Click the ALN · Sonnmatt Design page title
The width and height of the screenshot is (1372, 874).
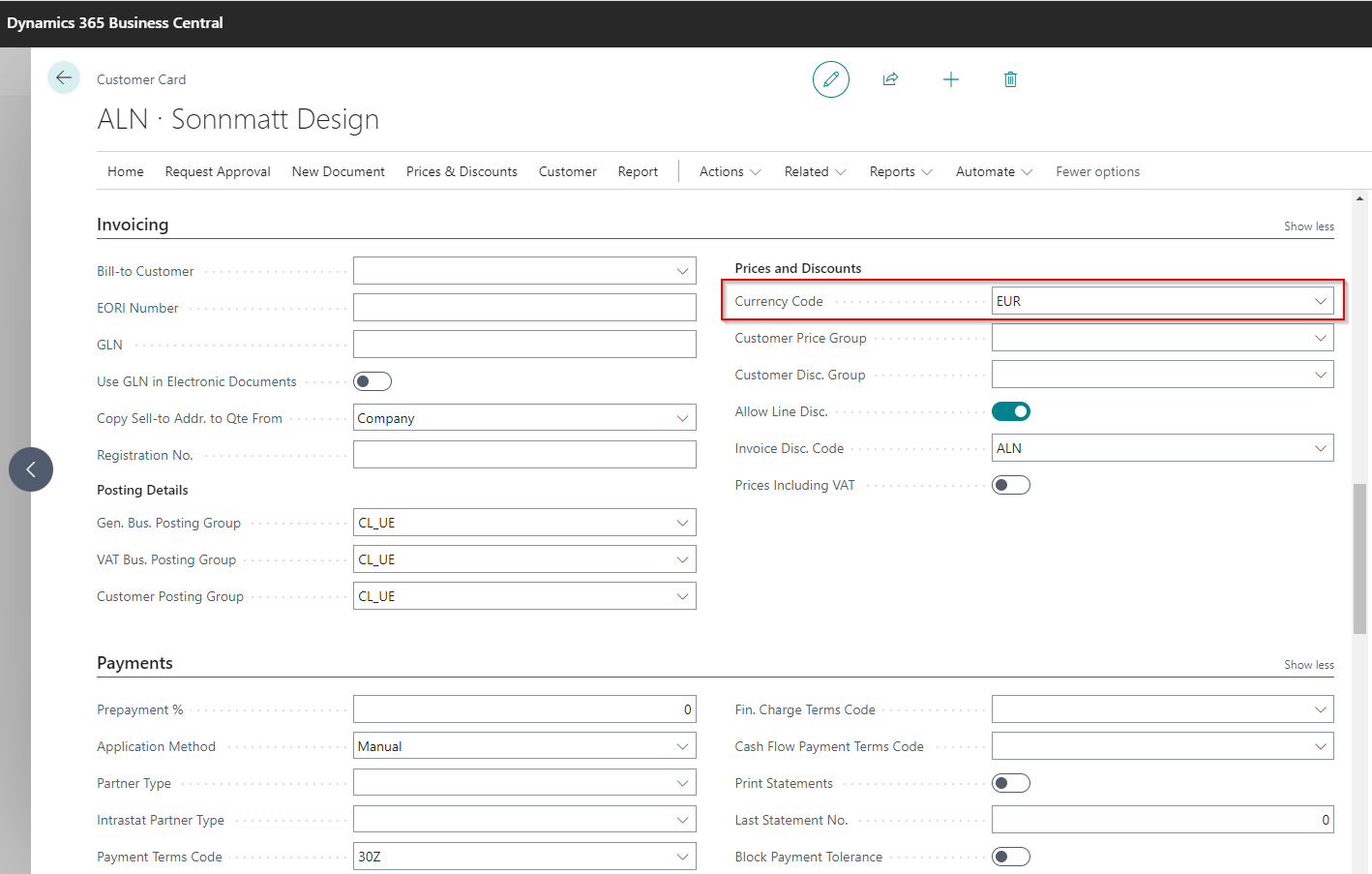(238, 119)
